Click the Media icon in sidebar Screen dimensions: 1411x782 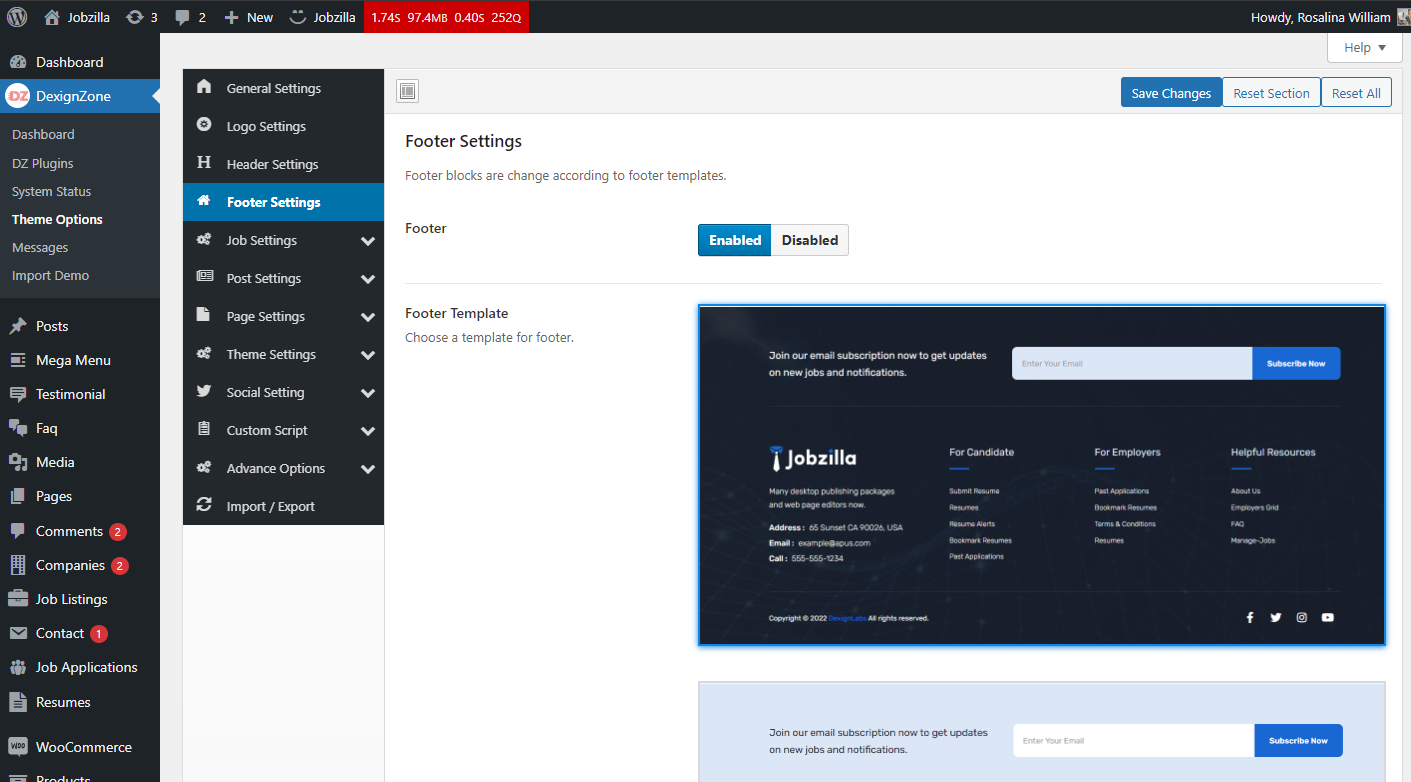point(18,462)
